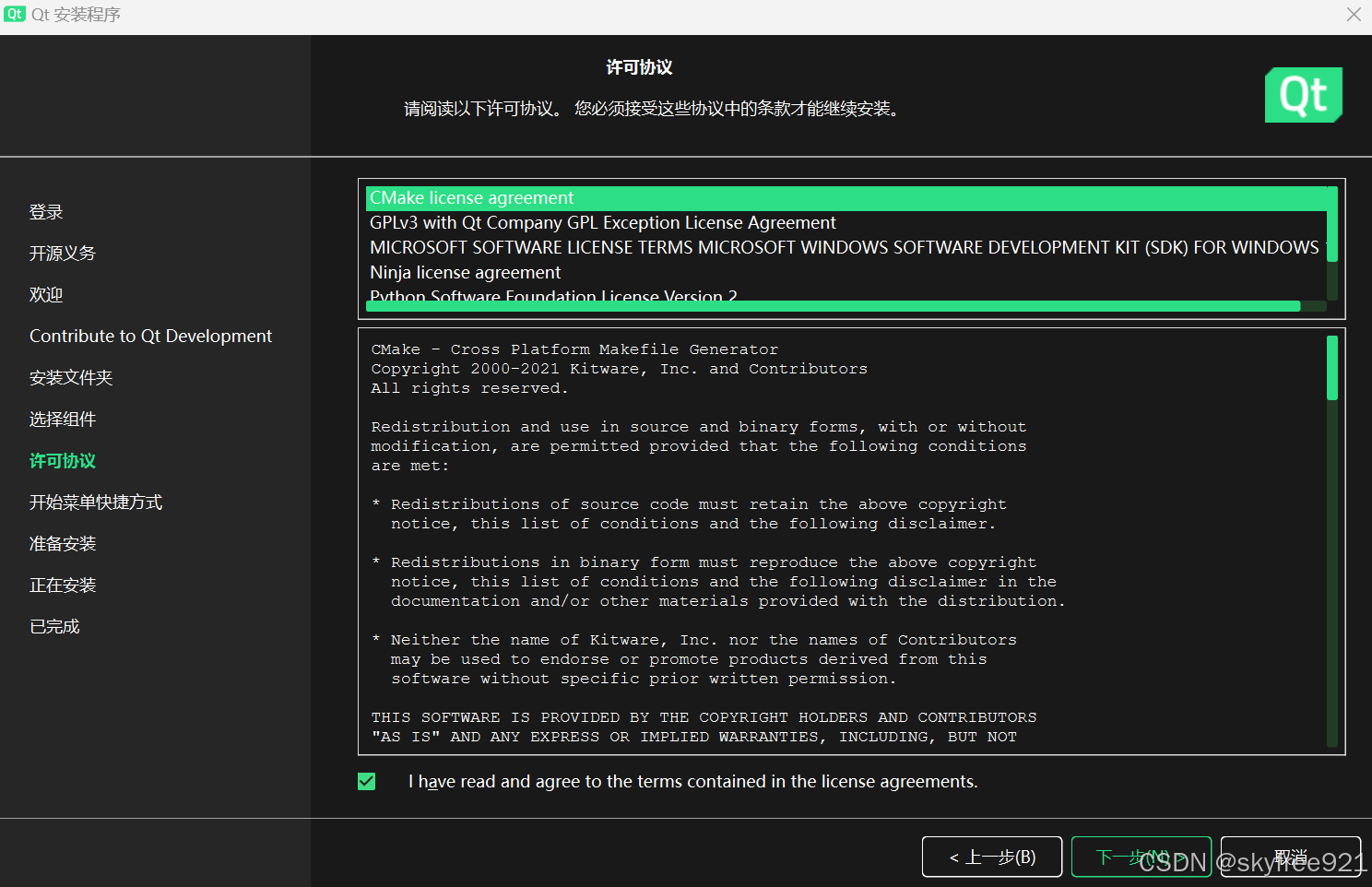Select GPLv3 with Qt Company GPL Exception license

coord(846,223)
